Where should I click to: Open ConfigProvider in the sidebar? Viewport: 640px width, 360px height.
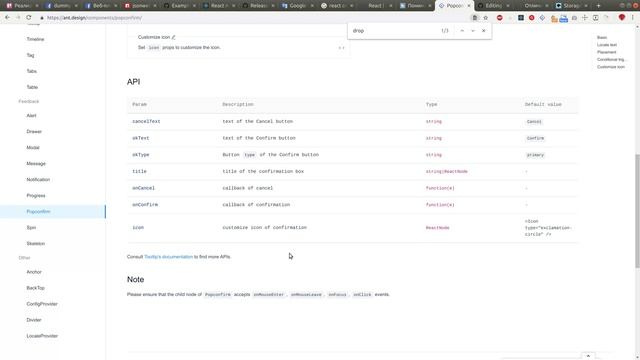[42, 304]
